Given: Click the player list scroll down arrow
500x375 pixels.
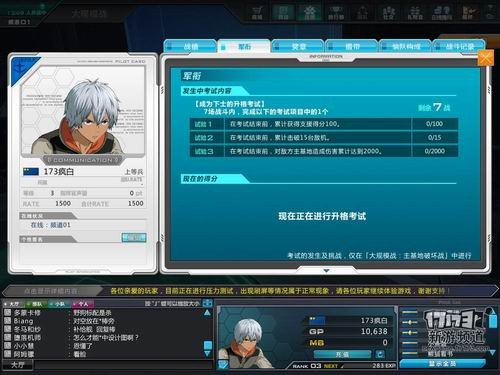Looking at the screenshot, I should click(492, 352).
